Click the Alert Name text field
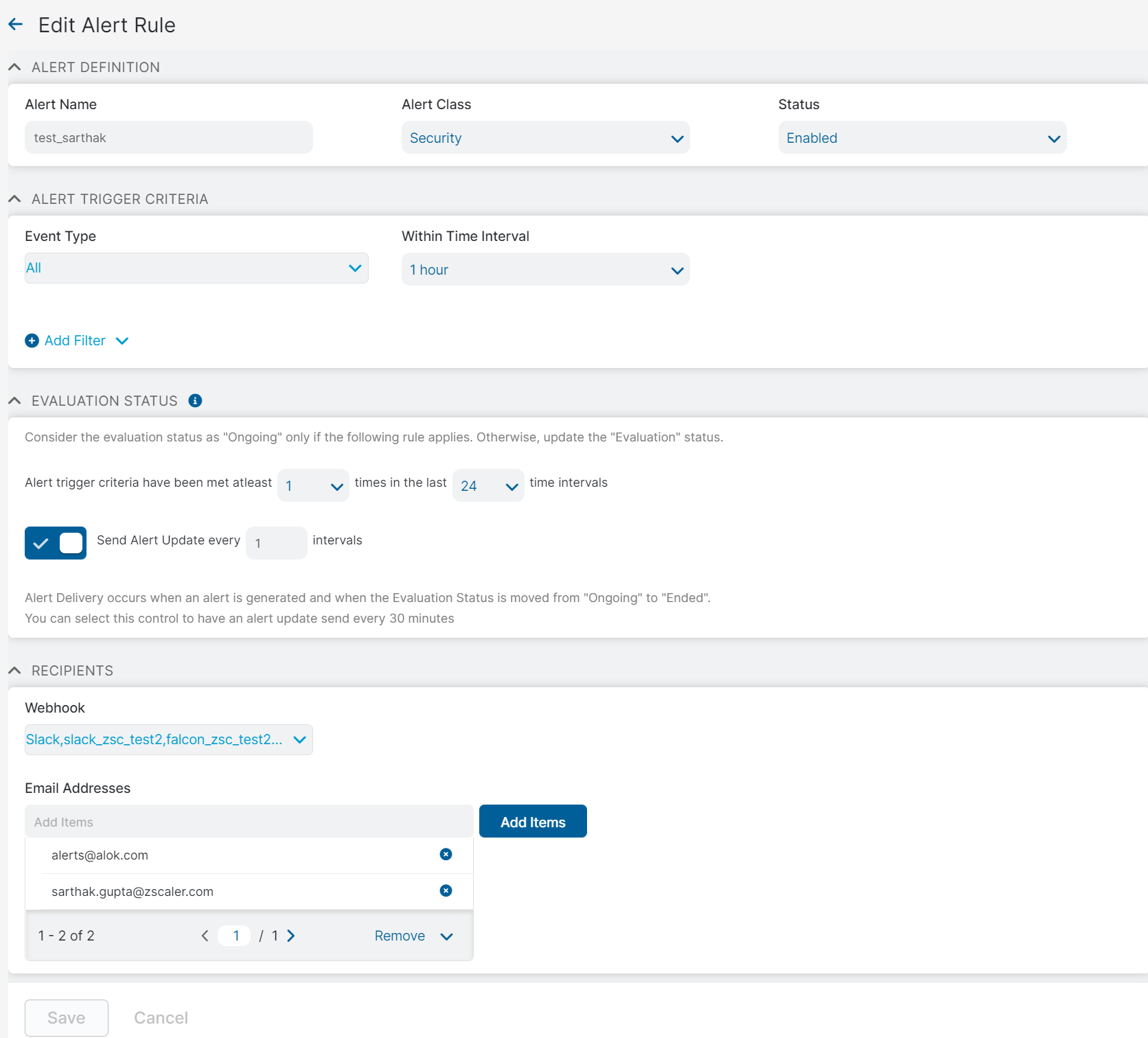 click(x=168, y=138)
